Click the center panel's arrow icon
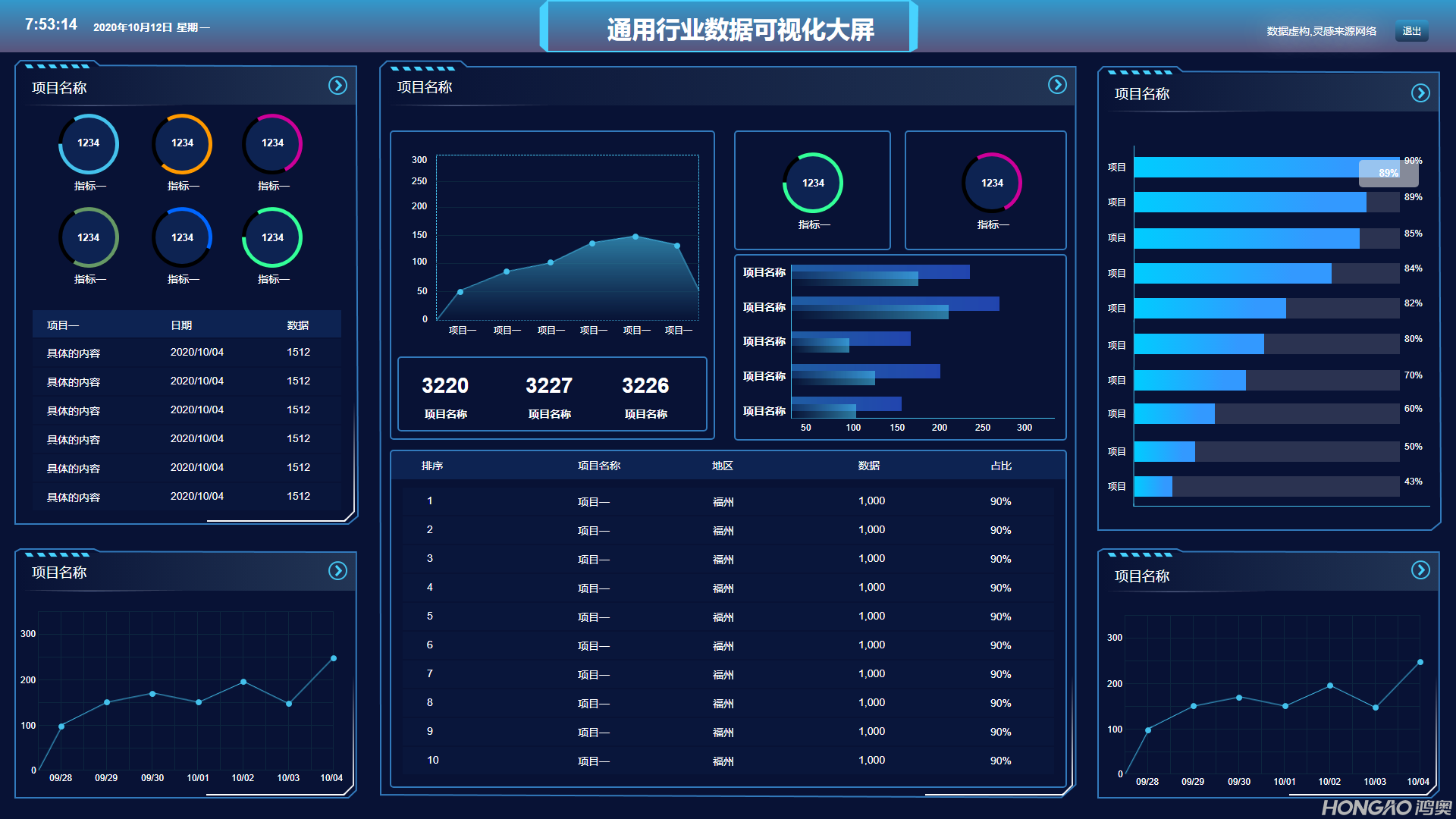This screenshot has height=819, width=1456. [1057, 85]
